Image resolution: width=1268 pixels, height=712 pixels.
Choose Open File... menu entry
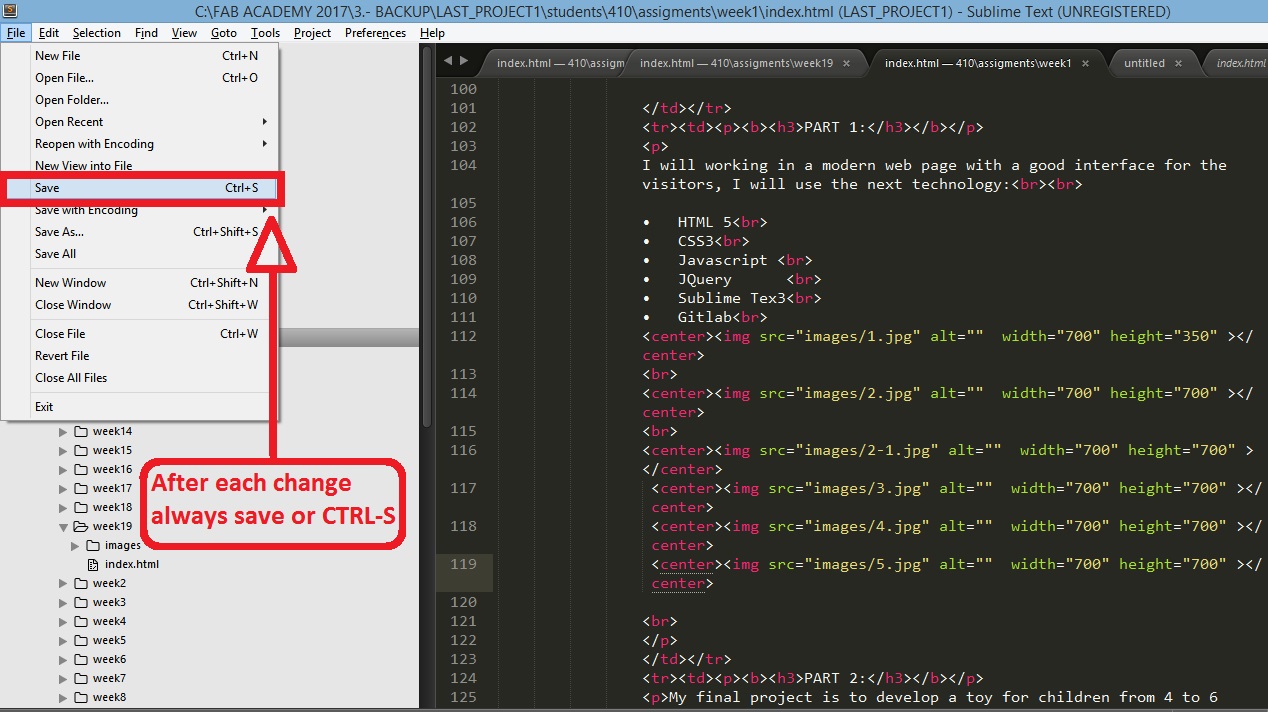pyautogui.click(x=140, y=78)
